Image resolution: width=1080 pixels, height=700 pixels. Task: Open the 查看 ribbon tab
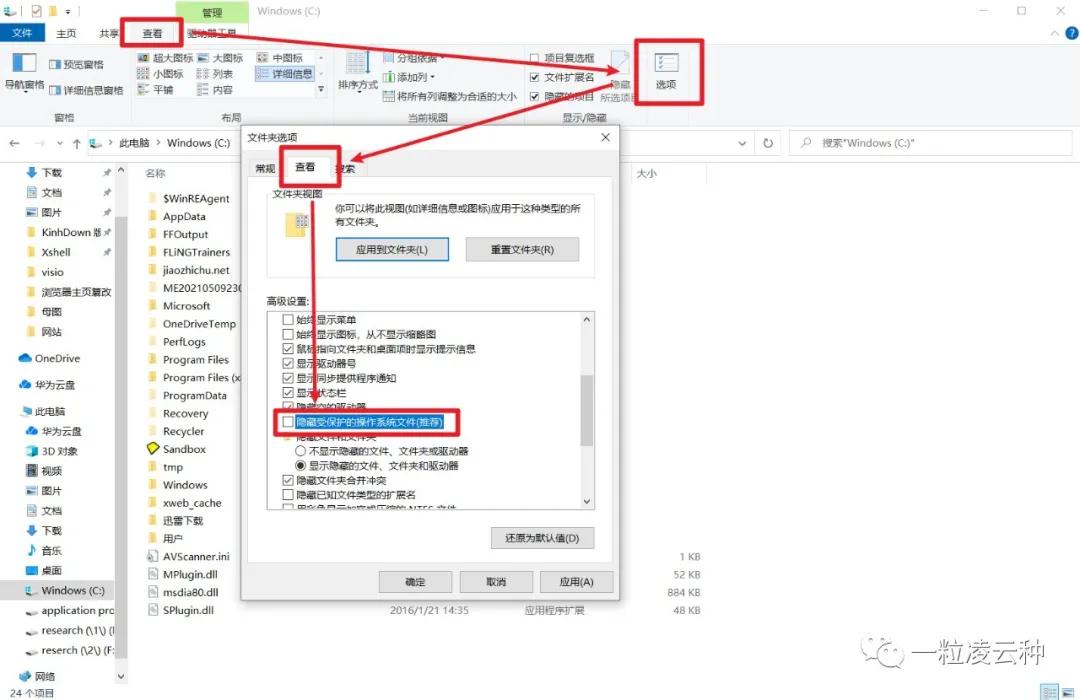pyautogui.click(x=150, y=32)
